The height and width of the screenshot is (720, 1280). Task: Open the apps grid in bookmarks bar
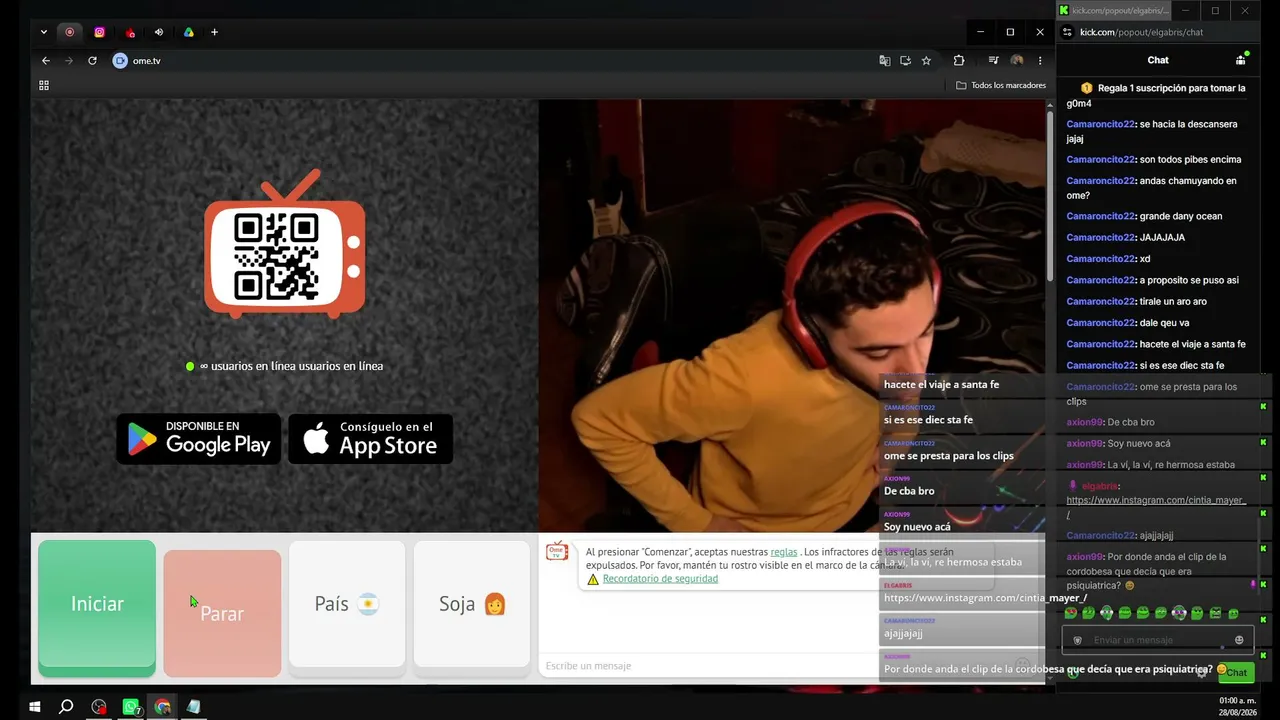[x=44, y=85]
